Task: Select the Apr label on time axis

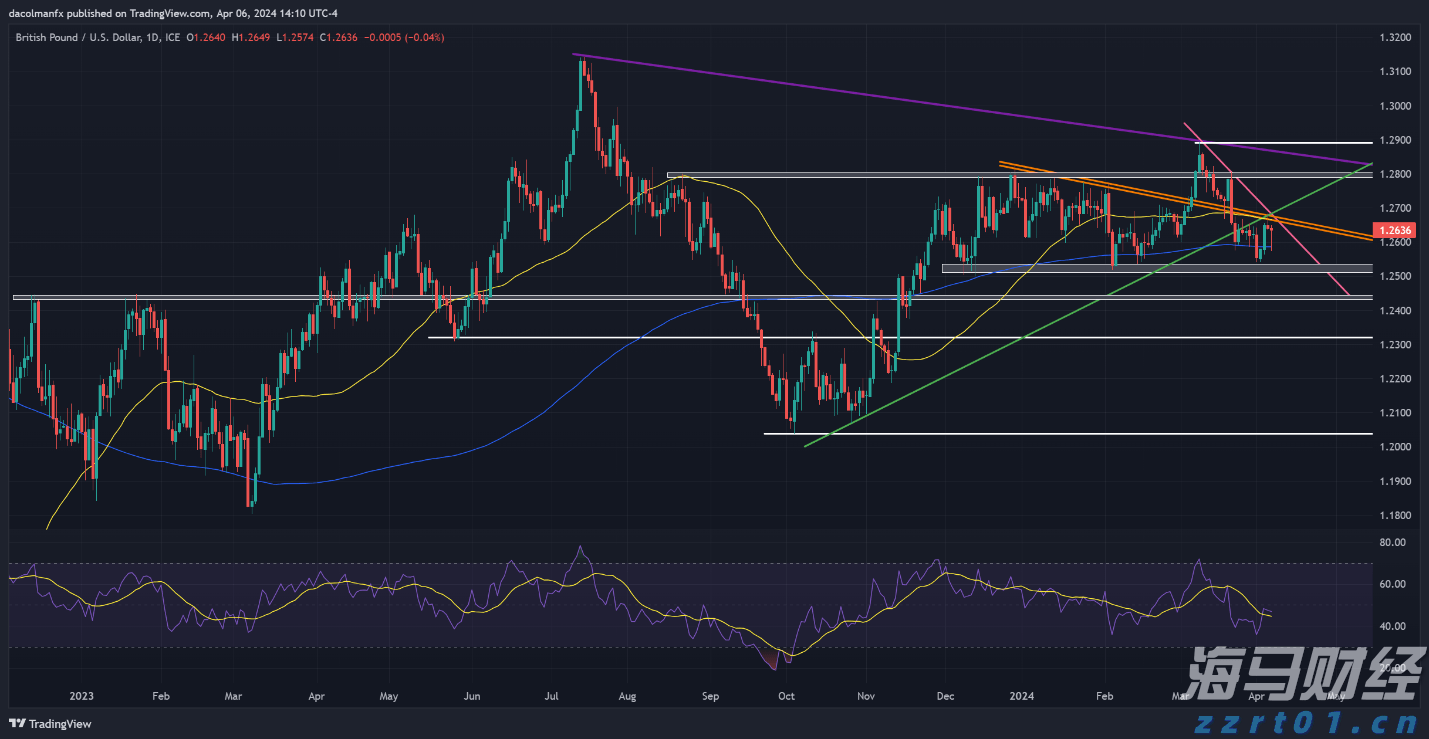Action: 1257,695
